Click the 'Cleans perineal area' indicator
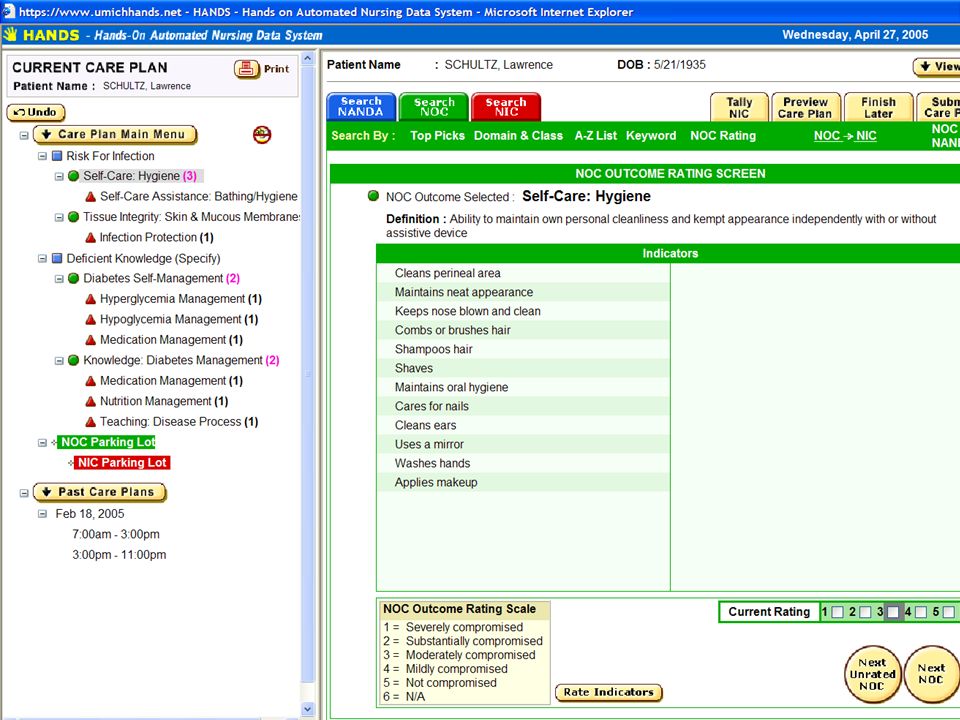Image resolution: width=960 pixels, height=720 pixels. (x=448, y=273)
